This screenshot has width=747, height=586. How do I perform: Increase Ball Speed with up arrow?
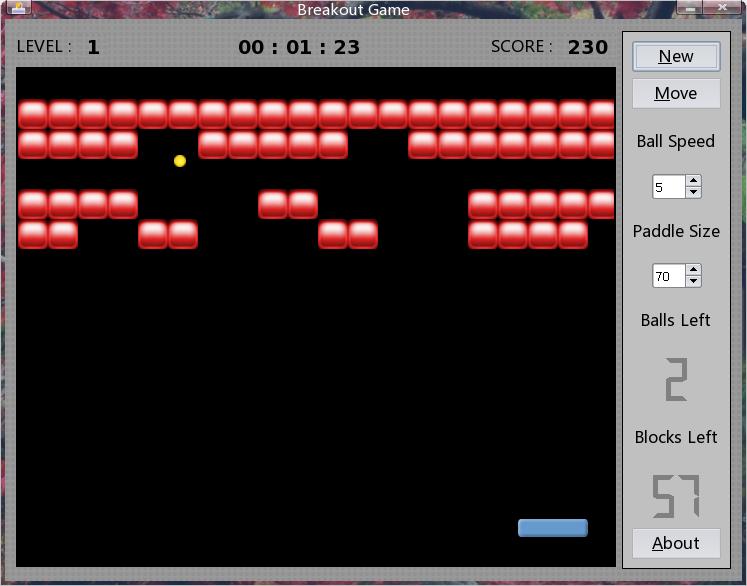click(694, 181)
